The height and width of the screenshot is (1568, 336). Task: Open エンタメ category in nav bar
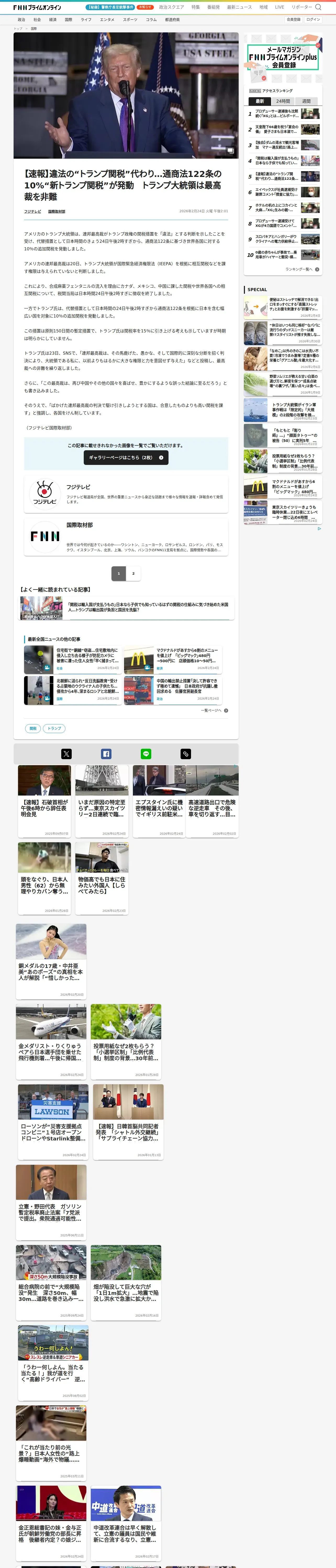107,20
